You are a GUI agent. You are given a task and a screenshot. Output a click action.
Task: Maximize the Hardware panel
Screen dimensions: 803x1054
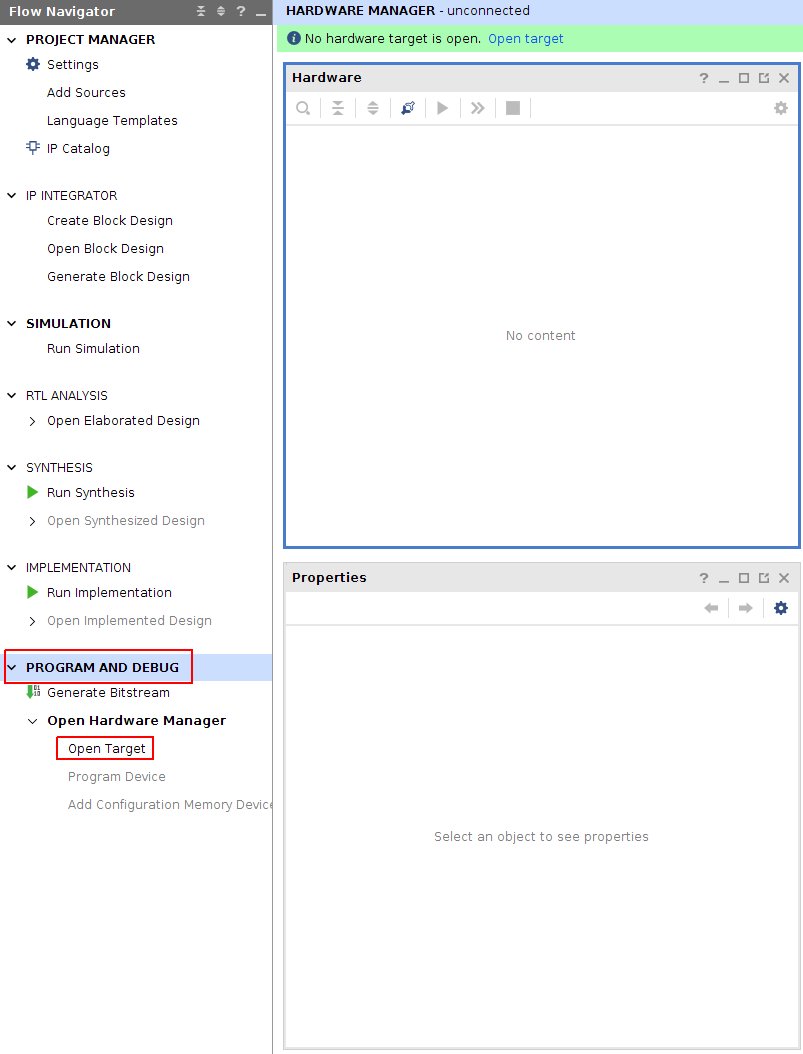click(x=744, y=78)
